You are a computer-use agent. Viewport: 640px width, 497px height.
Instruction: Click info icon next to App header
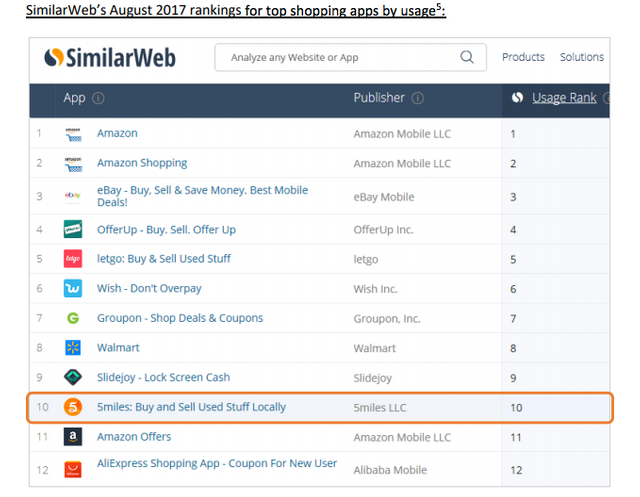(98, 99)
